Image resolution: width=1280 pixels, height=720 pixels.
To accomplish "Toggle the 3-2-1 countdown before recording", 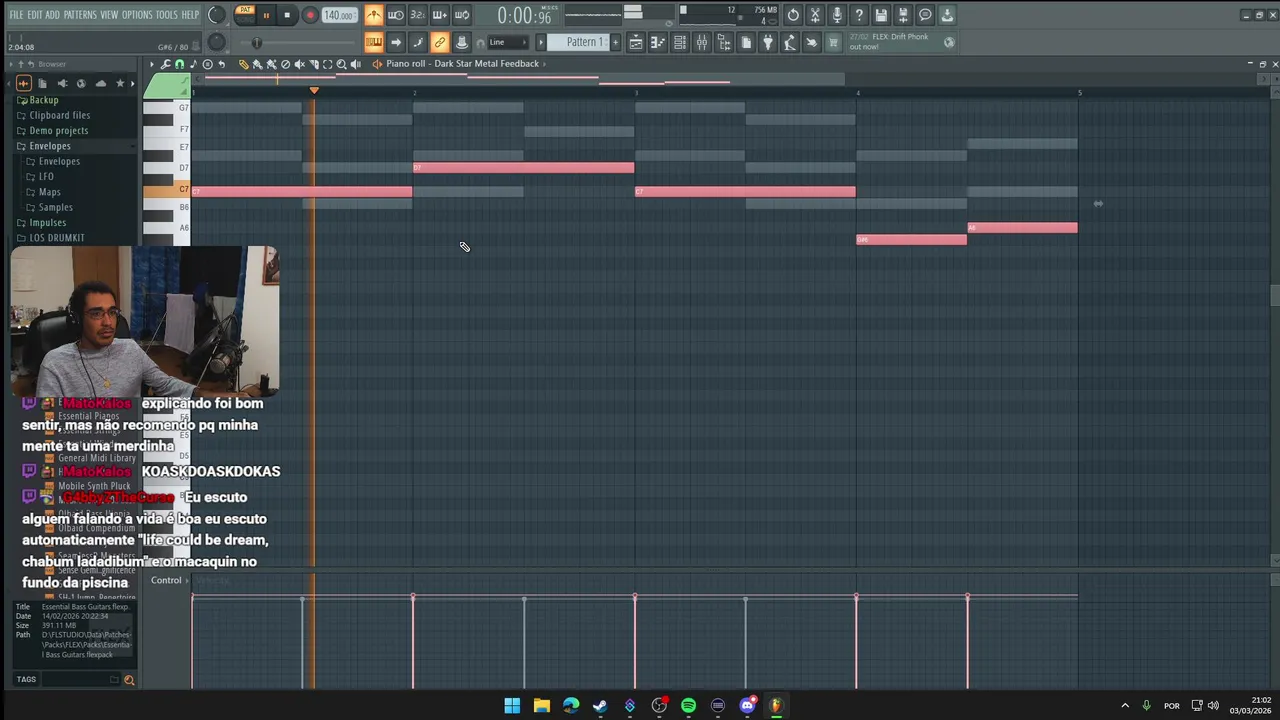I will [x=417, y=15].
